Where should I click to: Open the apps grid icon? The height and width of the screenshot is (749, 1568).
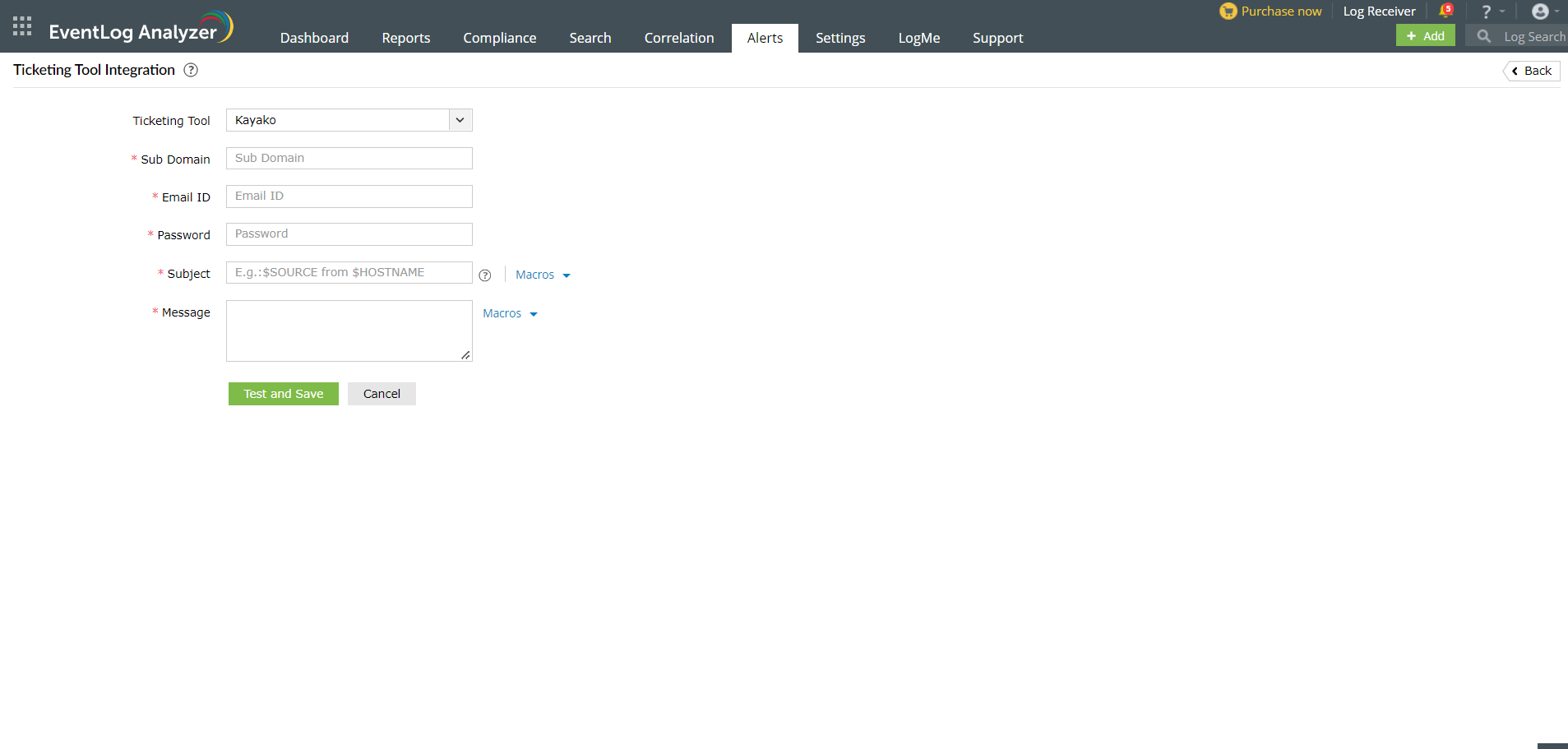[21, 25]
